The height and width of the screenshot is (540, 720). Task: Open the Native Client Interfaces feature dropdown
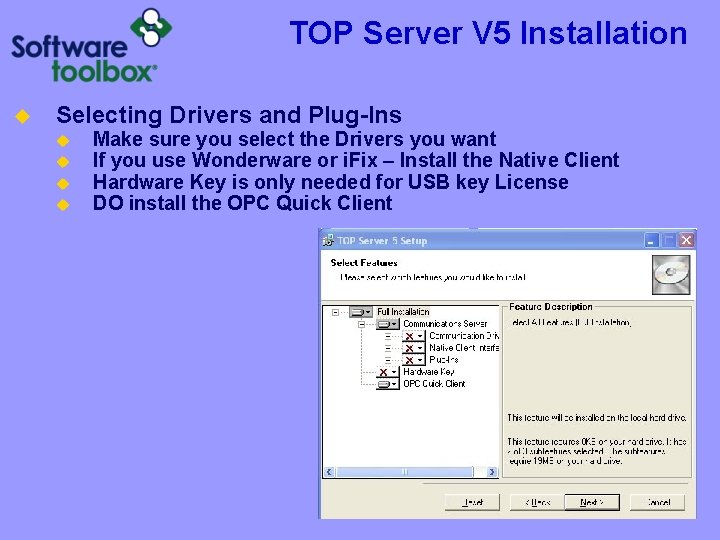(413, 348)
